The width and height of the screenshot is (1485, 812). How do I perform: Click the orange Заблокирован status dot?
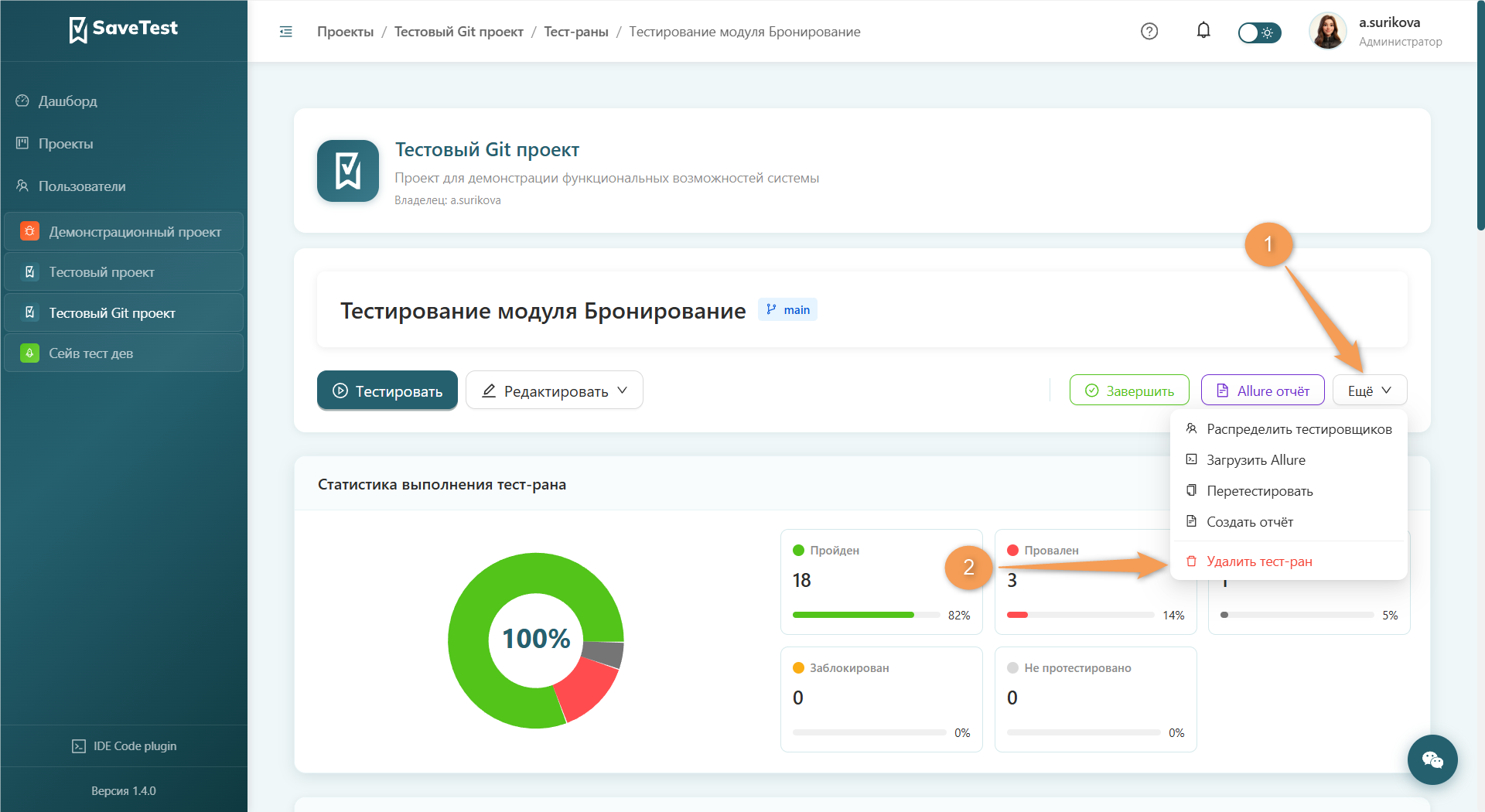point(798,668)
